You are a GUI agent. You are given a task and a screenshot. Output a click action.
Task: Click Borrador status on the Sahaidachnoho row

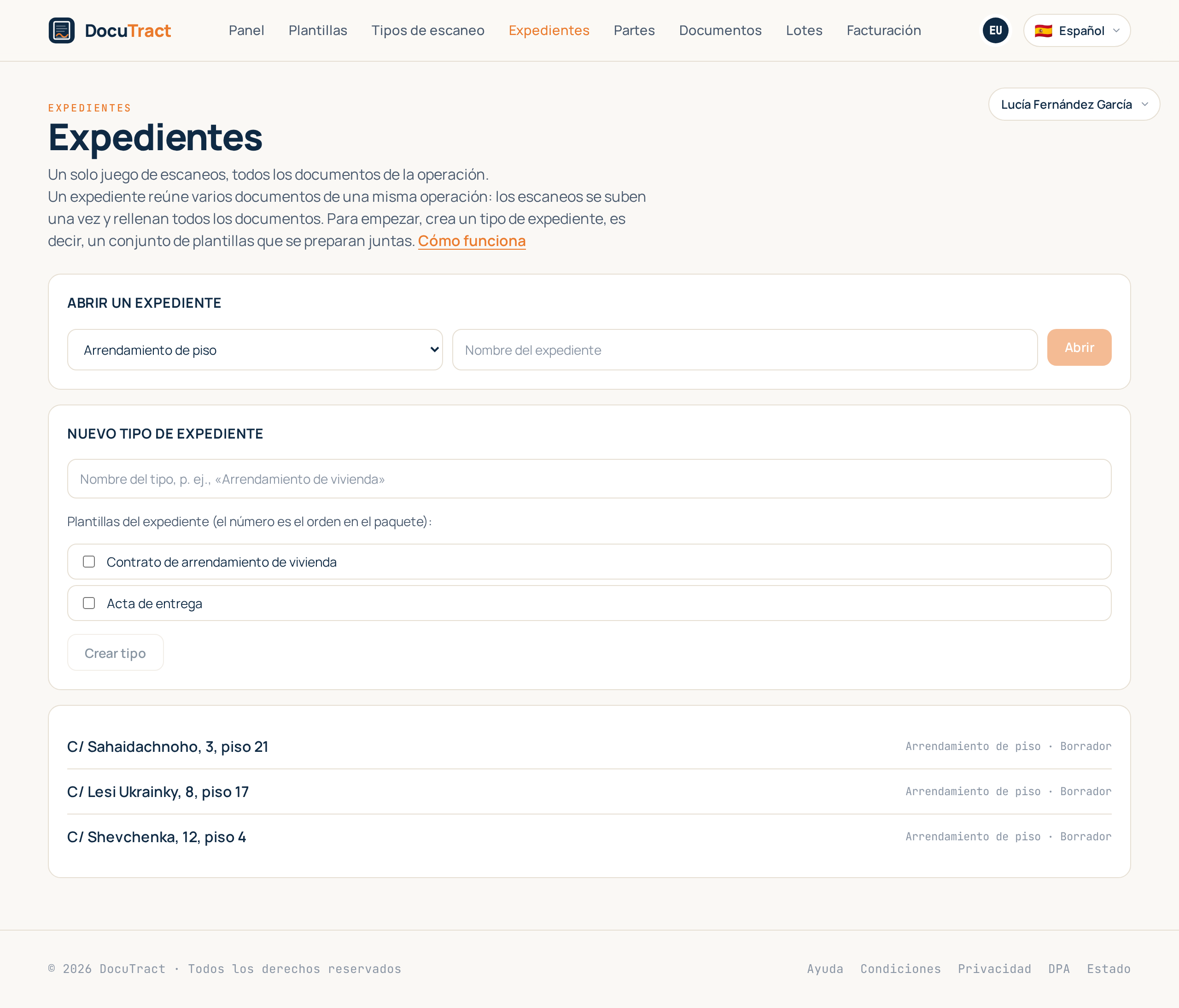click(1086, 746)
